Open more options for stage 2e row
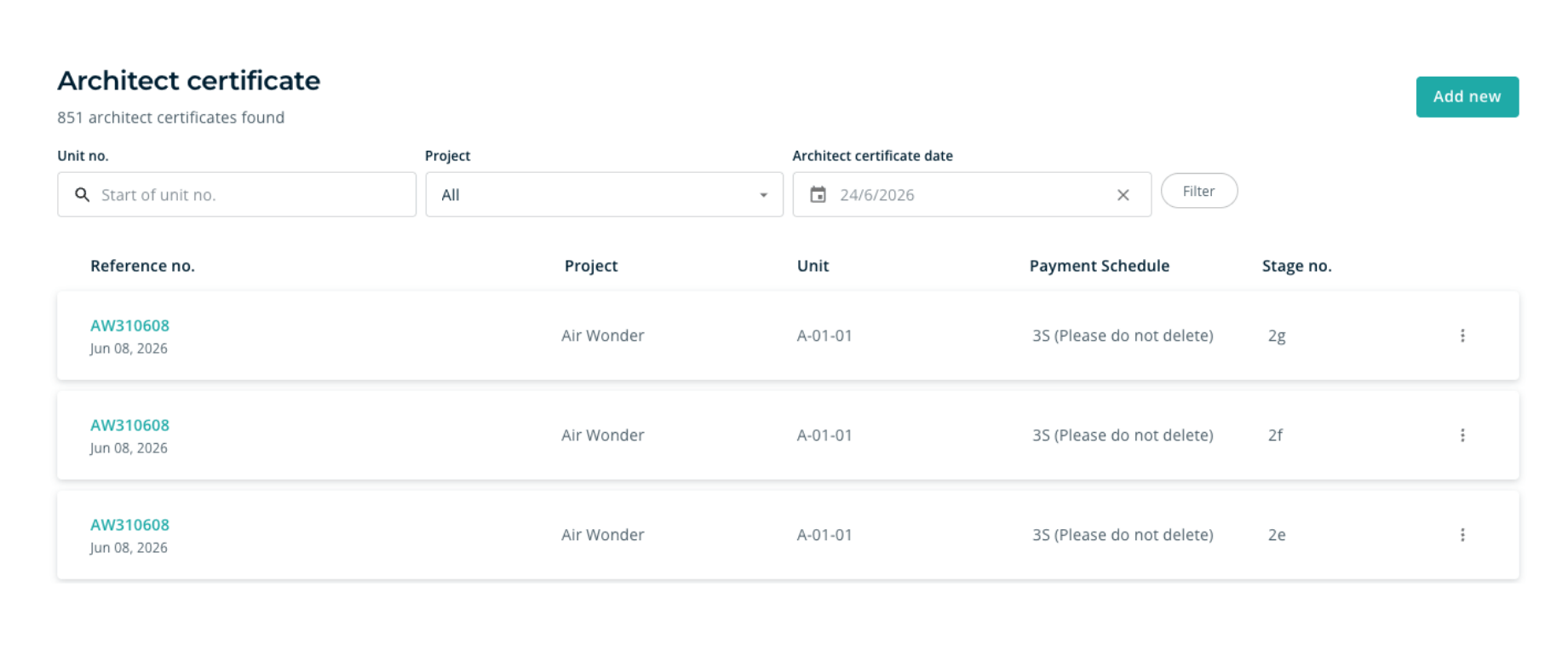 point(1462,535)
